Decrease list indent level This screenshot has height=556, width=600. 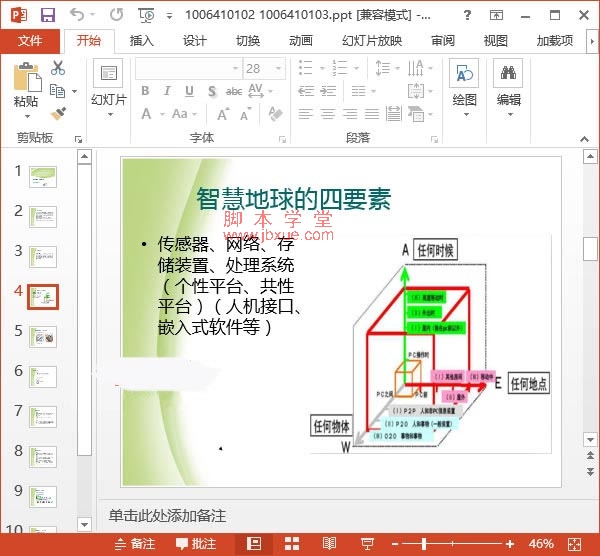pos(306,91)
